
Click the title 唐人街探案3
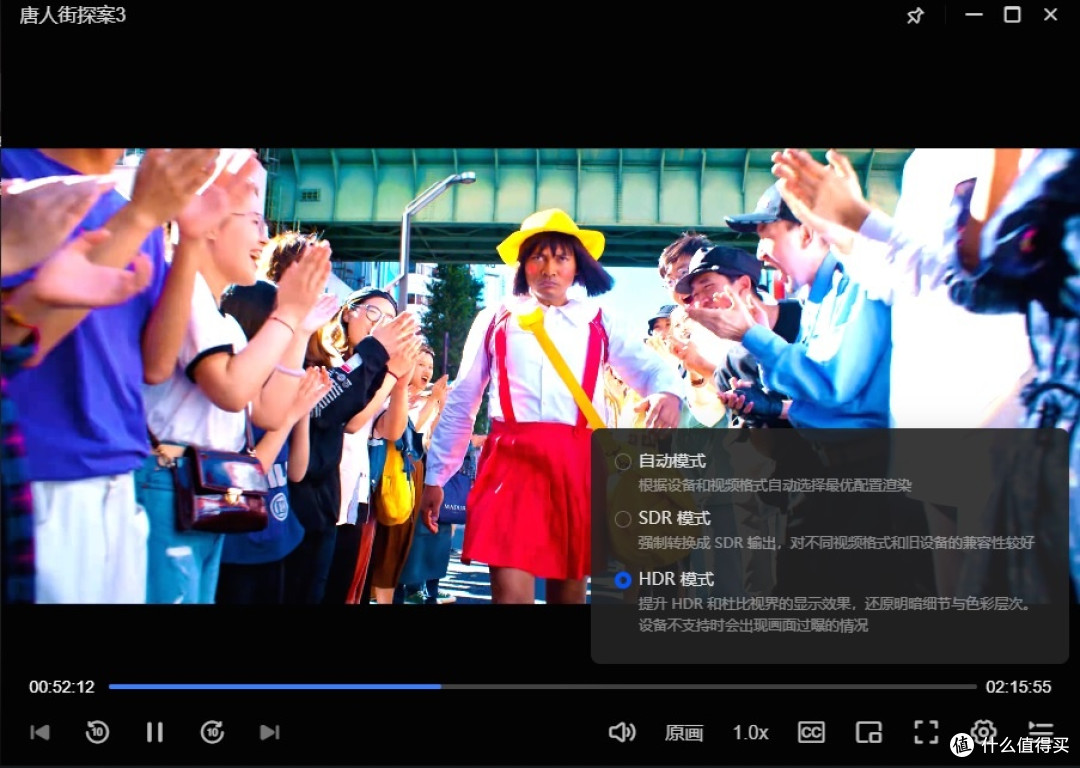pyautogui.click(x=72, y=15)
